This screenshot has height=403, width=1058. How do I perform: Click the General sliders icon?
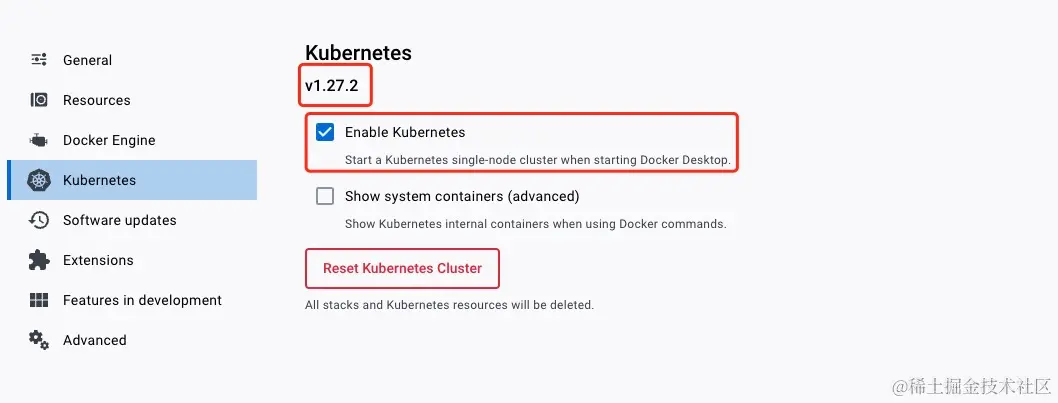39,59
